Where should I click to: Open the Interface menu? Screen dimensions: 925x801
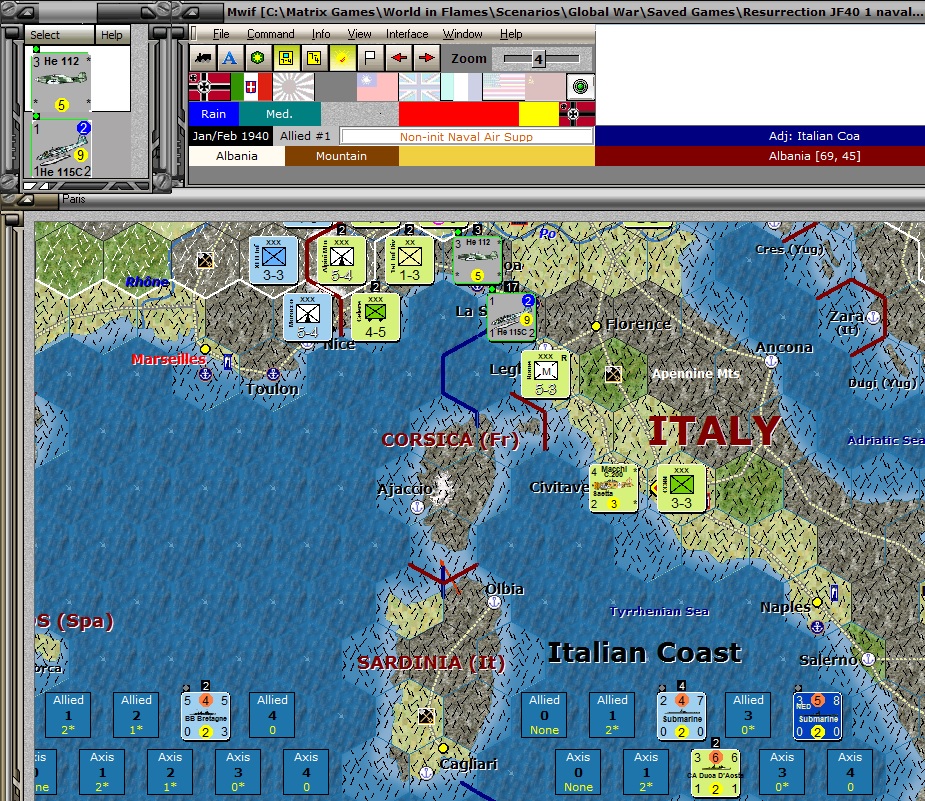pyautogui.click(x=407, y=34)
